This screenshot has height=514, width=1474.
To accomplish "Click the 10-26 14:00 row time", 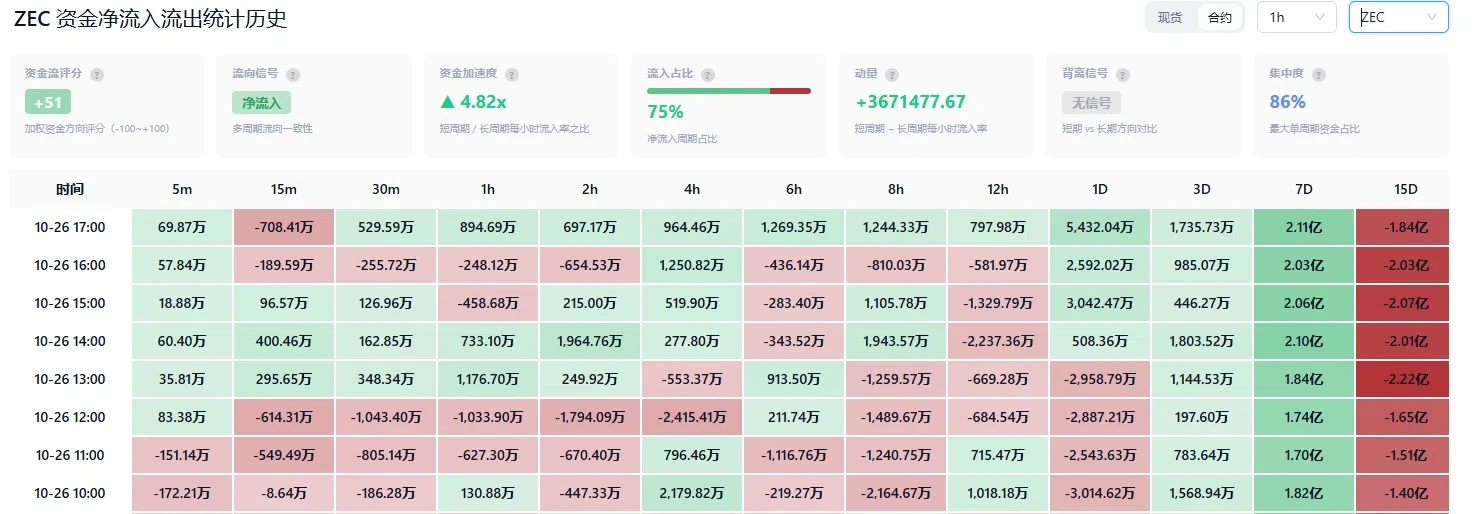I will coord(70,341).
